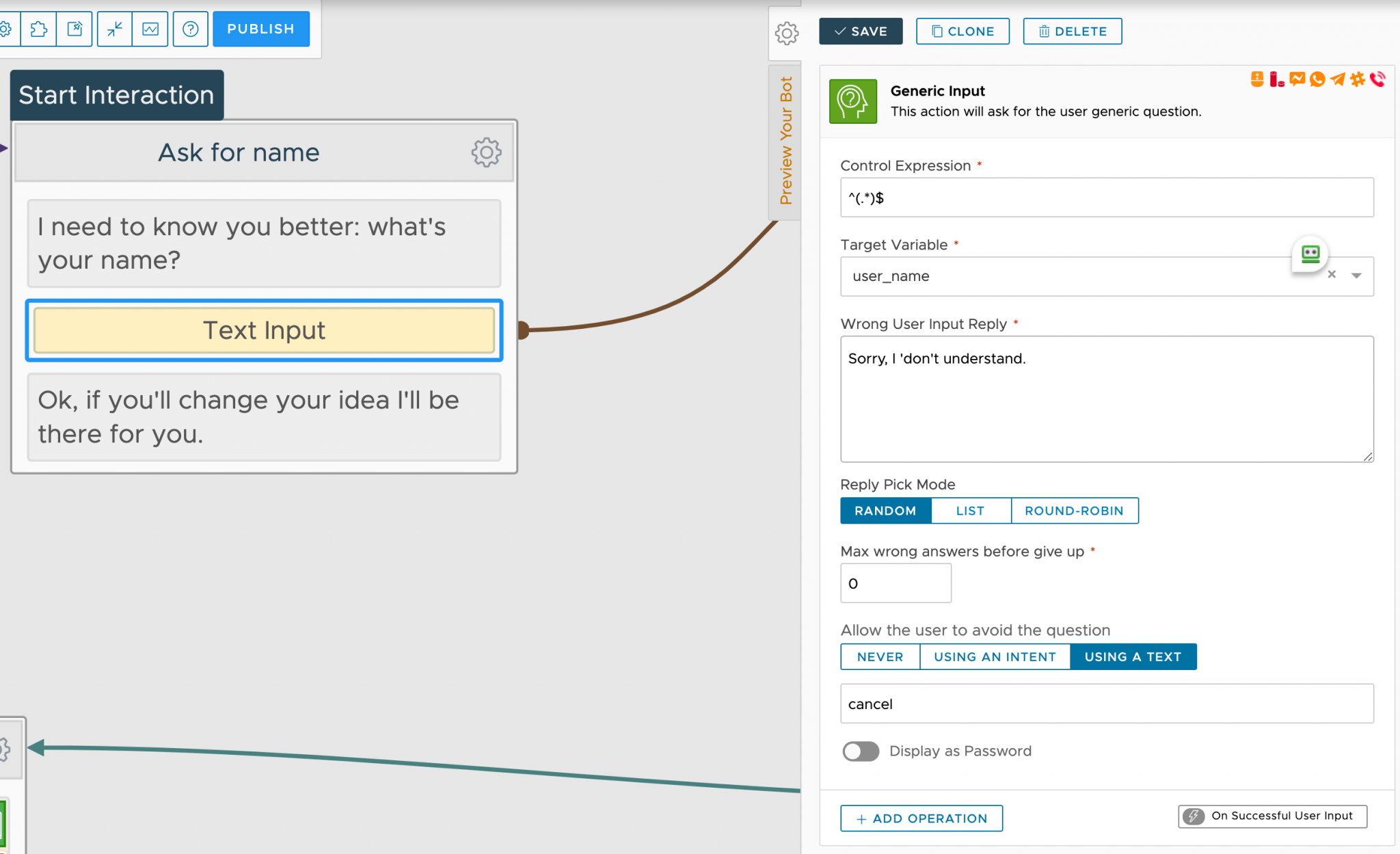Open On Successful User Input event selector
This screenshot has width=1400, height=854.
[x=1272, y=816]
